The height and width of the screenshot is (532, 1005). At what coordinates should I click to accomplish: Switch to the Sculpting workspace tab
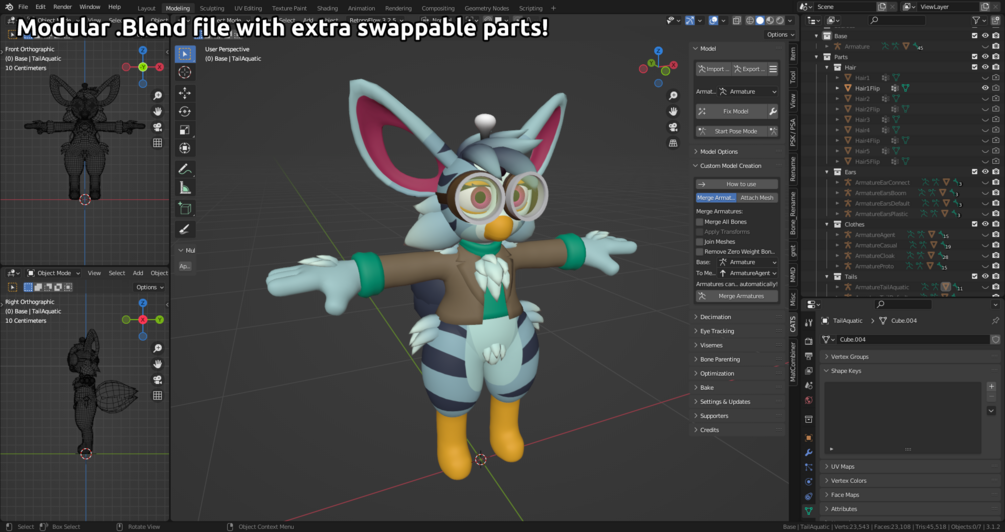pos(212,8)
